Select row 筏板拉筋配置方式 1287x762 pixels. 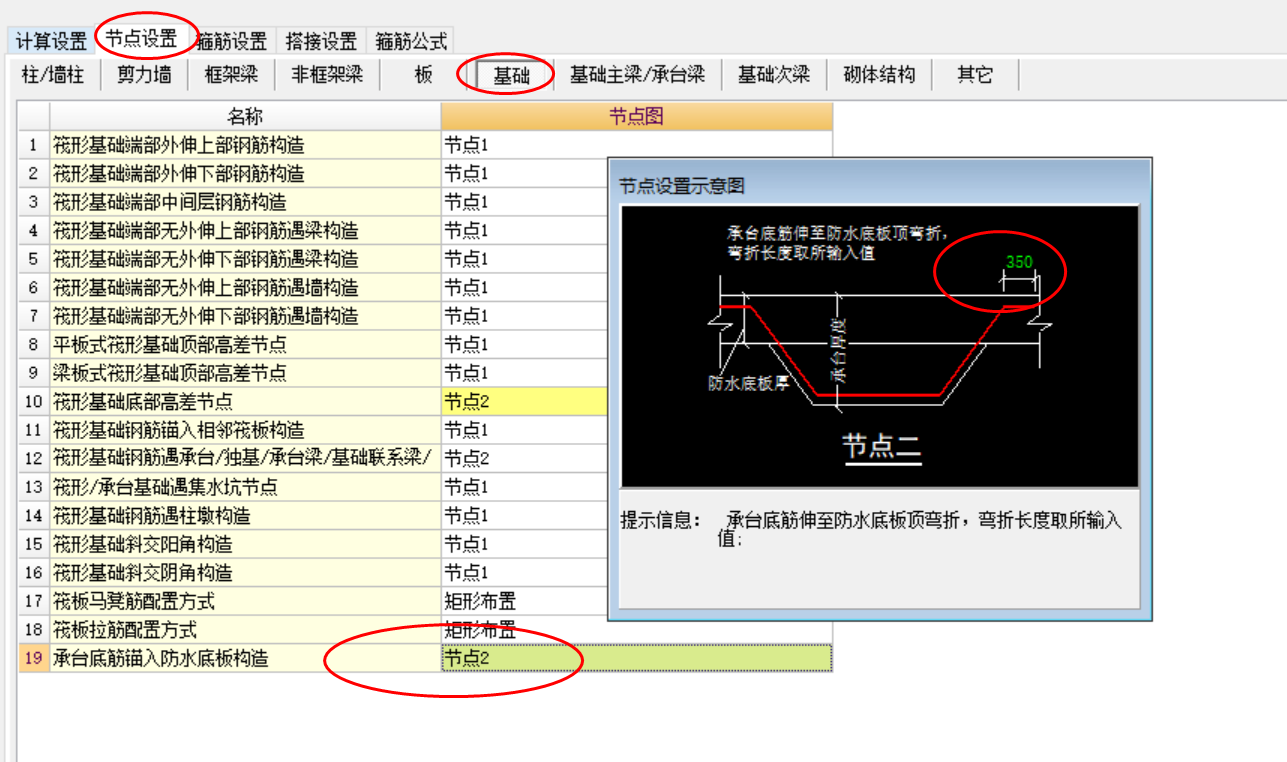pos(245,629)
